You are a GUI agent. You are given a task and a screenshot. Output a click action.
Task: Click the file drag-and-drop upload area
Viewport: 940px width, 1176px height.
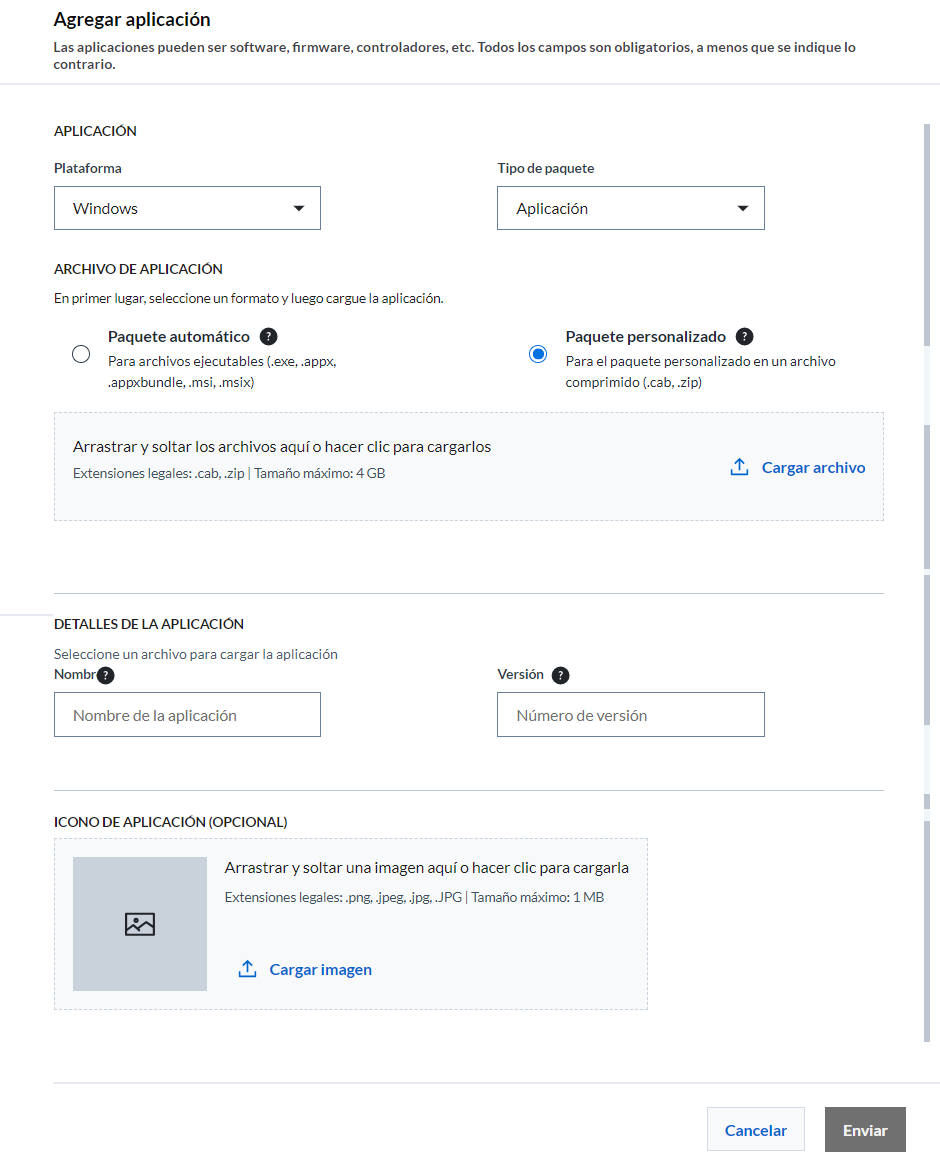469,466
